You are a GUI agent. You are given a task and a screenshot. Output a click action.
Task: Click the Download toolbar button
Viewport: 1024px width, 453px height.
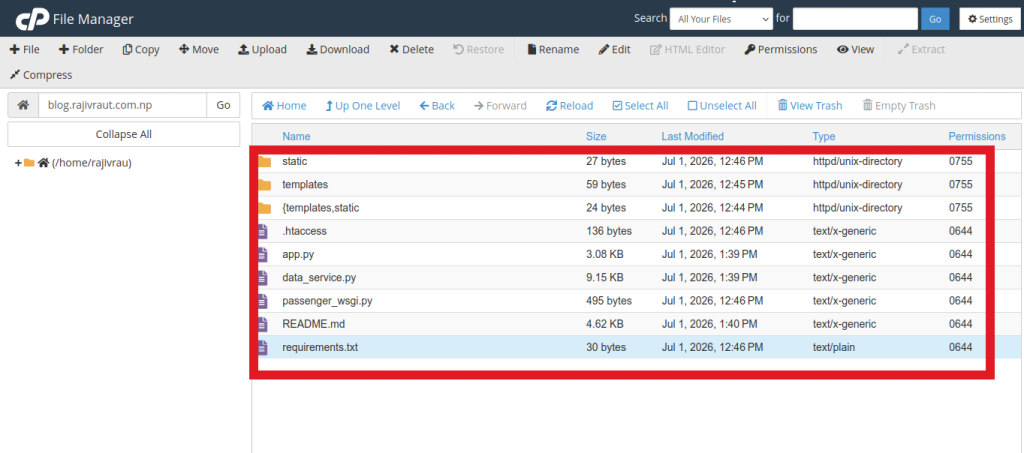(338, 50)
